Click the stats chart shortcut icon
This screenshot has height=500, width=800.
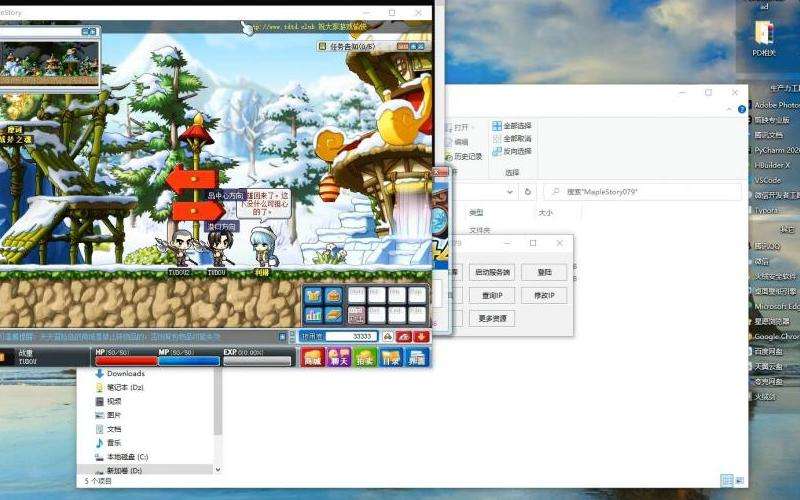[x=313, y=315]
